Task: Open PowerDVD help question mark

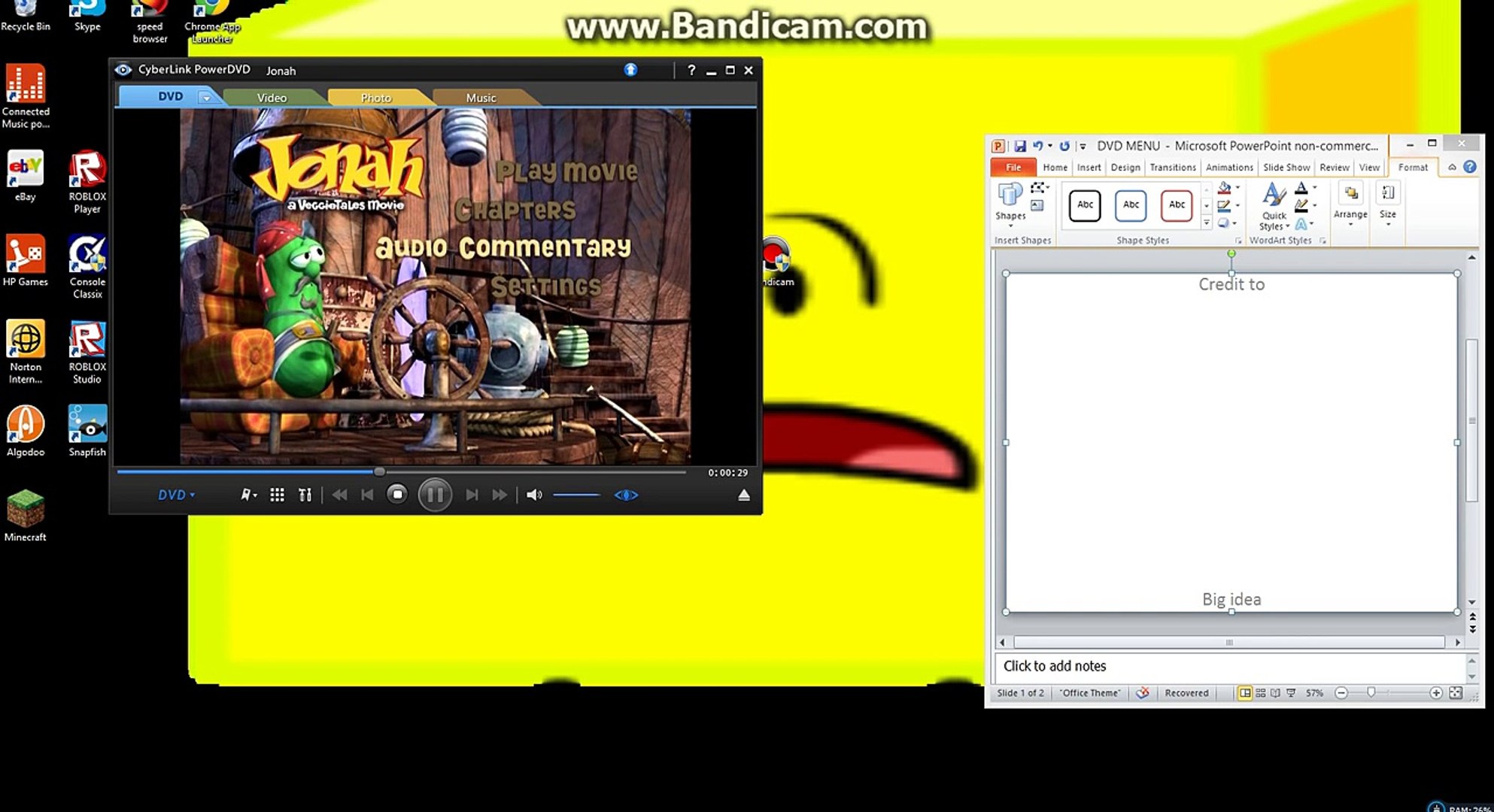Action: [691, 70]
